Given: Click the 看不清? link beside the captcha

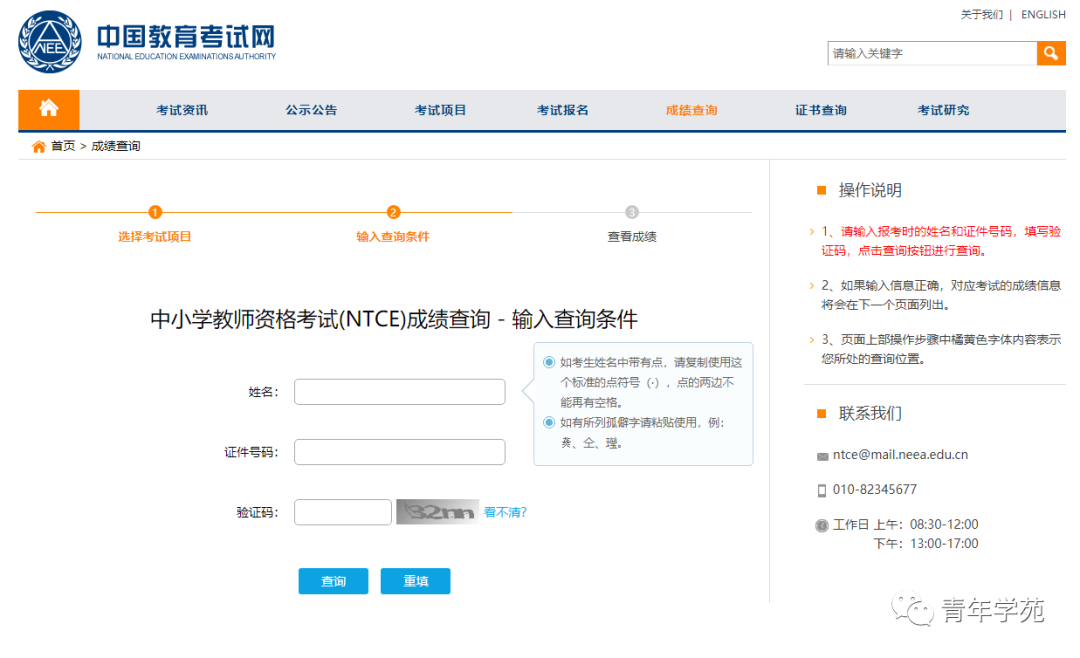Looking at the screenshot, I should (x=505, y=511).
